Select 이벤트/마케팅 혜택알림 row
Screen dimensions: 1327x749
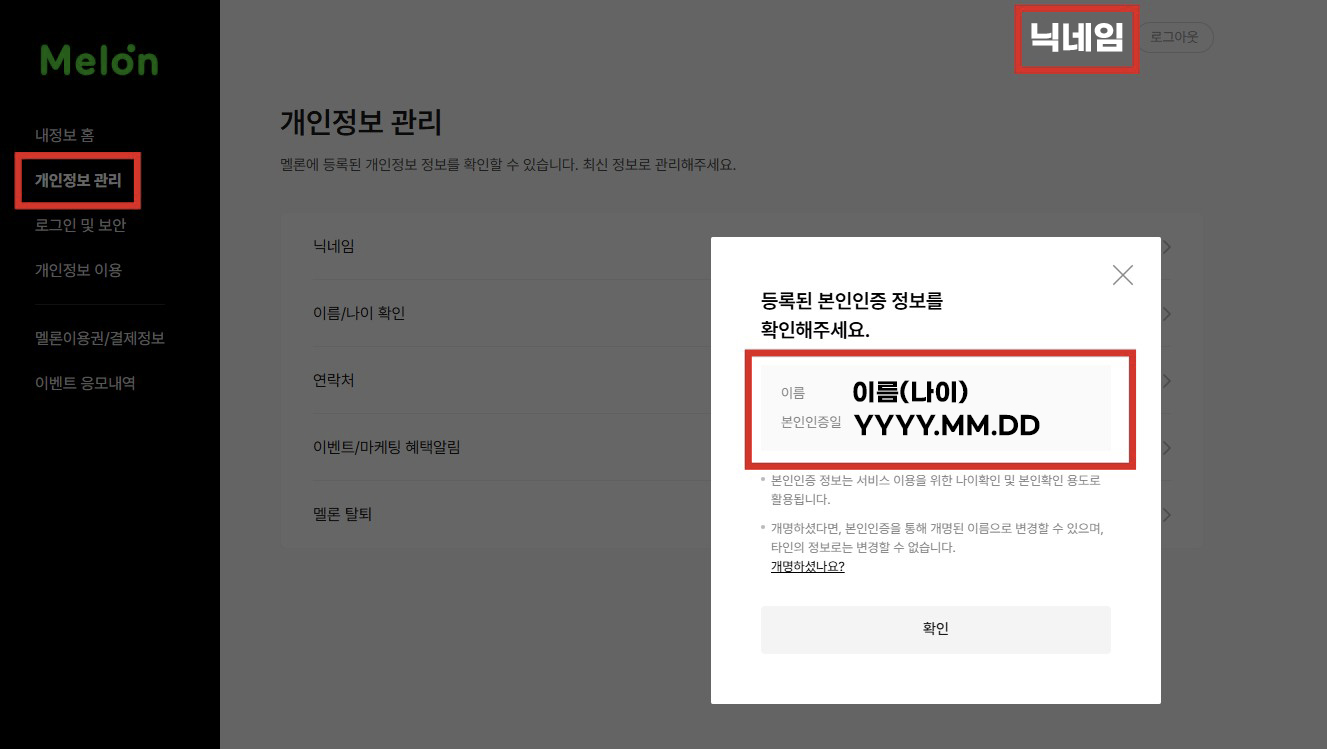click(386, 447)
